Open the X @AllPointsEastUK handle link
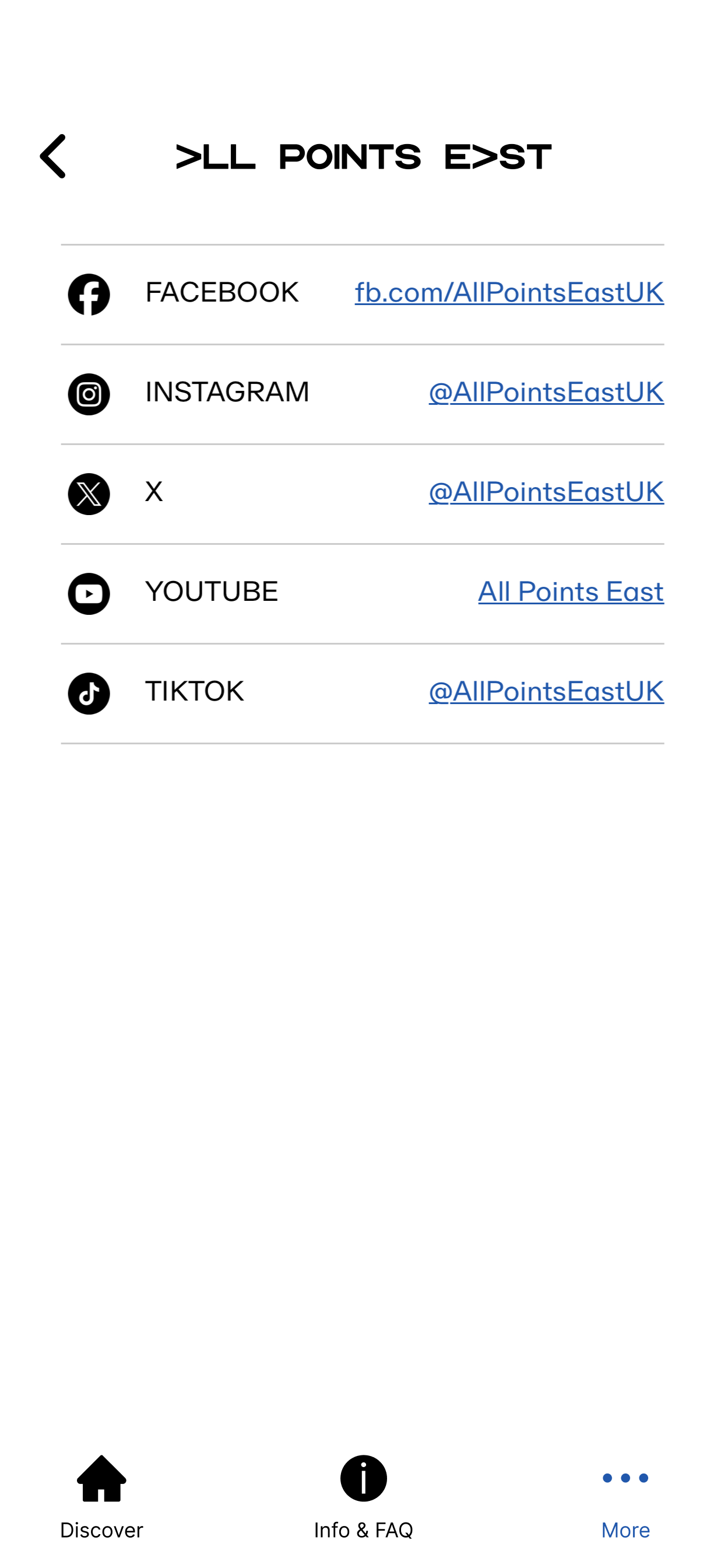Screen dimensions: 724x1568 point(546,492)
